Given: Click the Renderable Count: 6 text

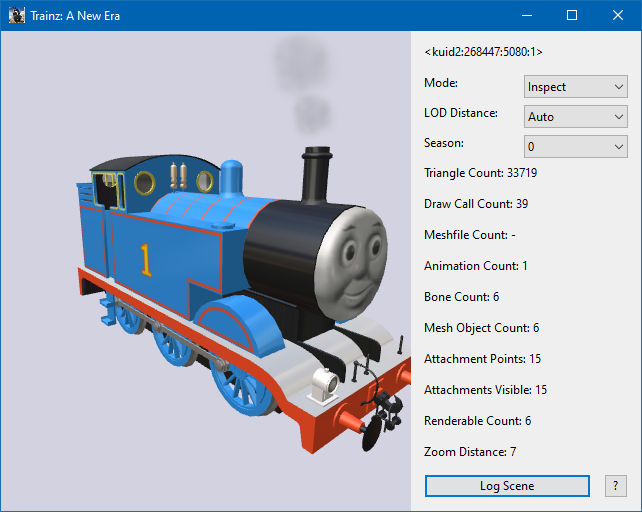Looking at the screenshot, I should 477,421.
